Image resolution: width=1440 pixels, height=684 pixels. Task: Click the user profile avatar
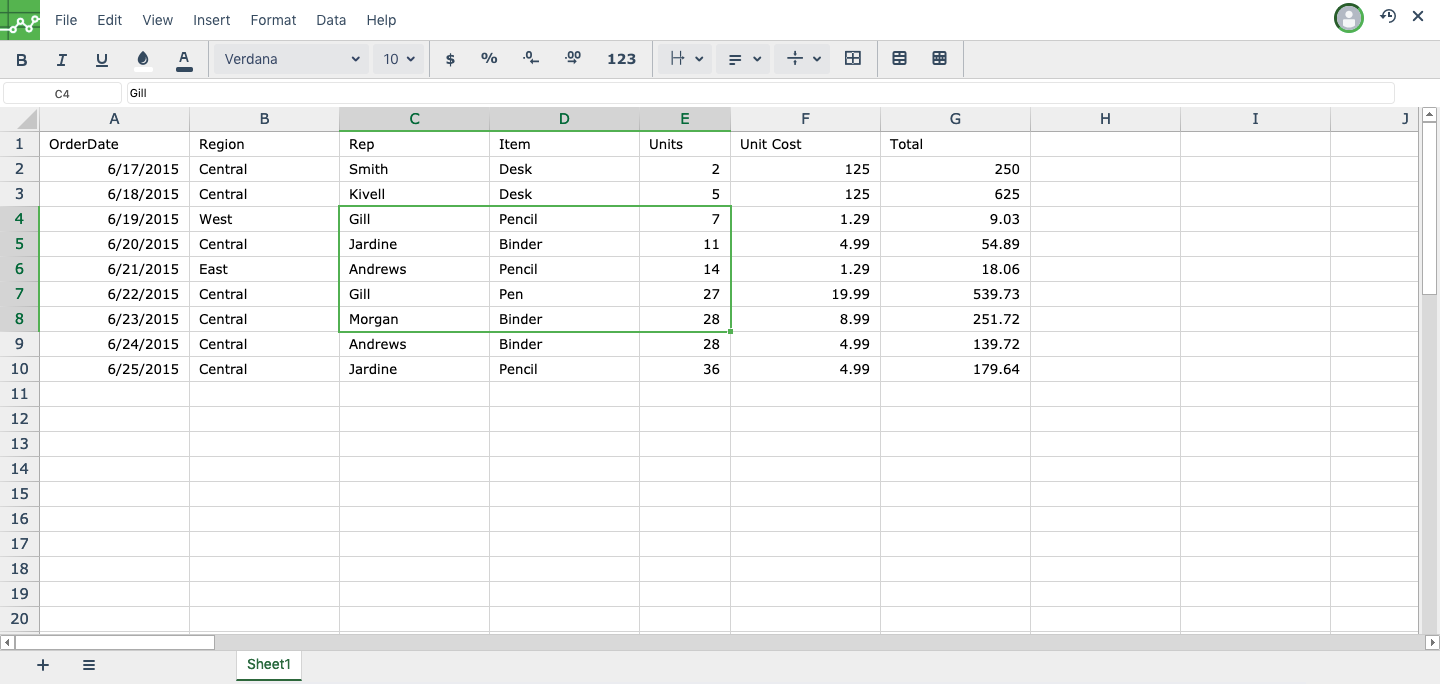coord(1349,18)
